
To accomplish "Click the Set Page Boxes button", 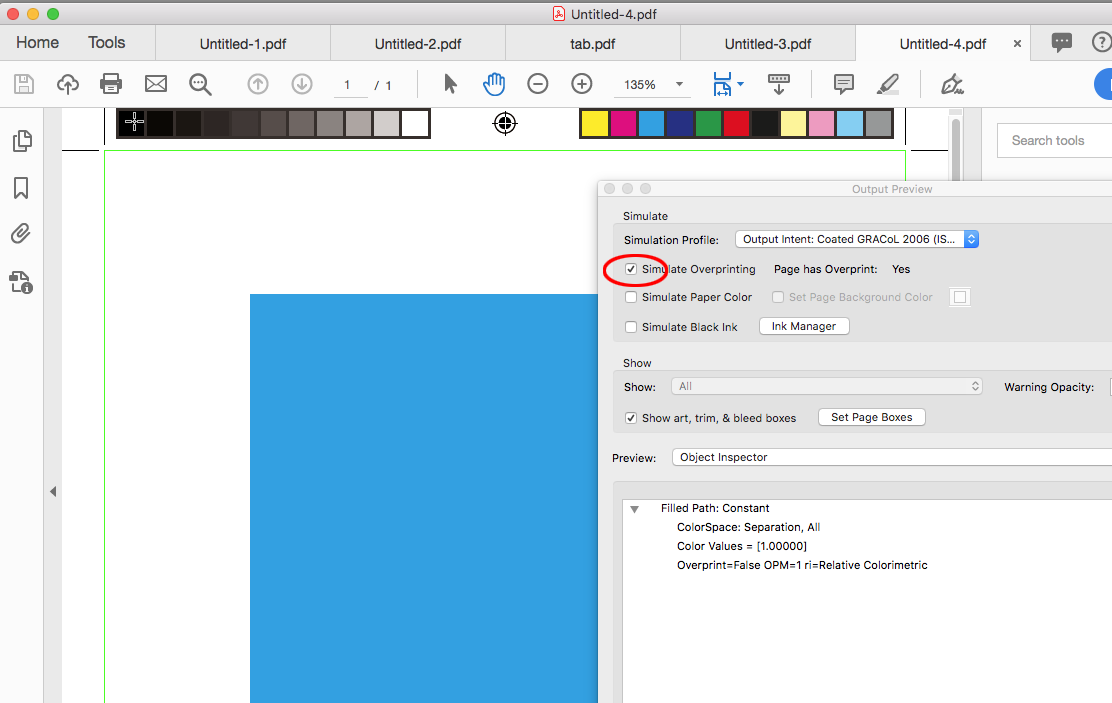I will pos(871,417).
